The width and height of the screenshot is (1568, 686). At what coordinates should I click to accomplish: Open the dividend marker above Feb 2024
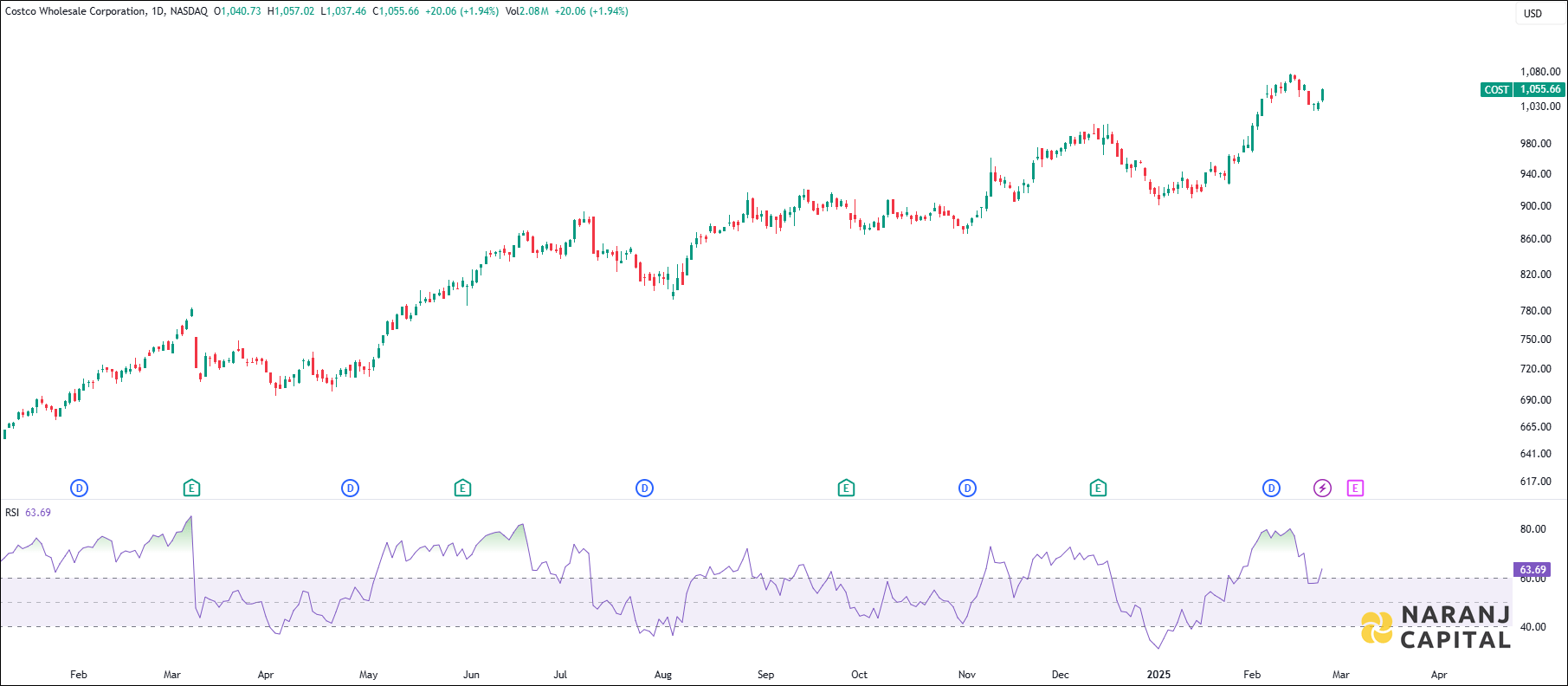coord(80,489)
